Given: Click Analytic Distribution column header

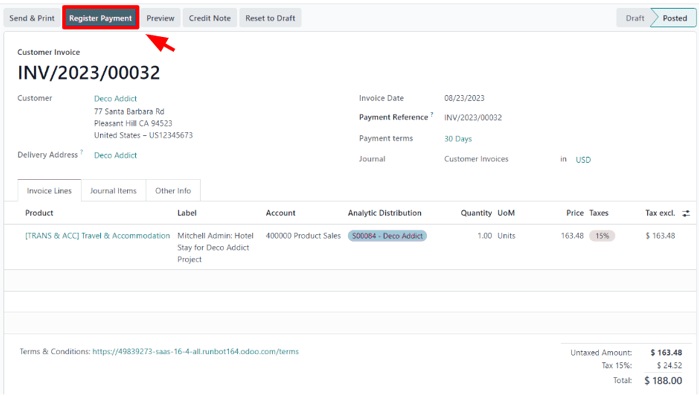Looking at the screenshot, I should pos(384,213).
